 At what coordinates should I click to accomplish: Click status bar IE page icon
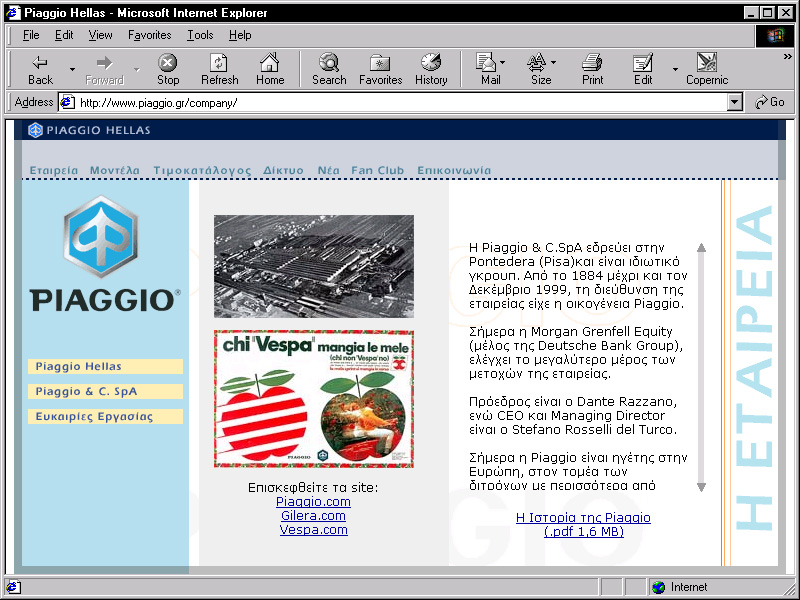point(13,587)
